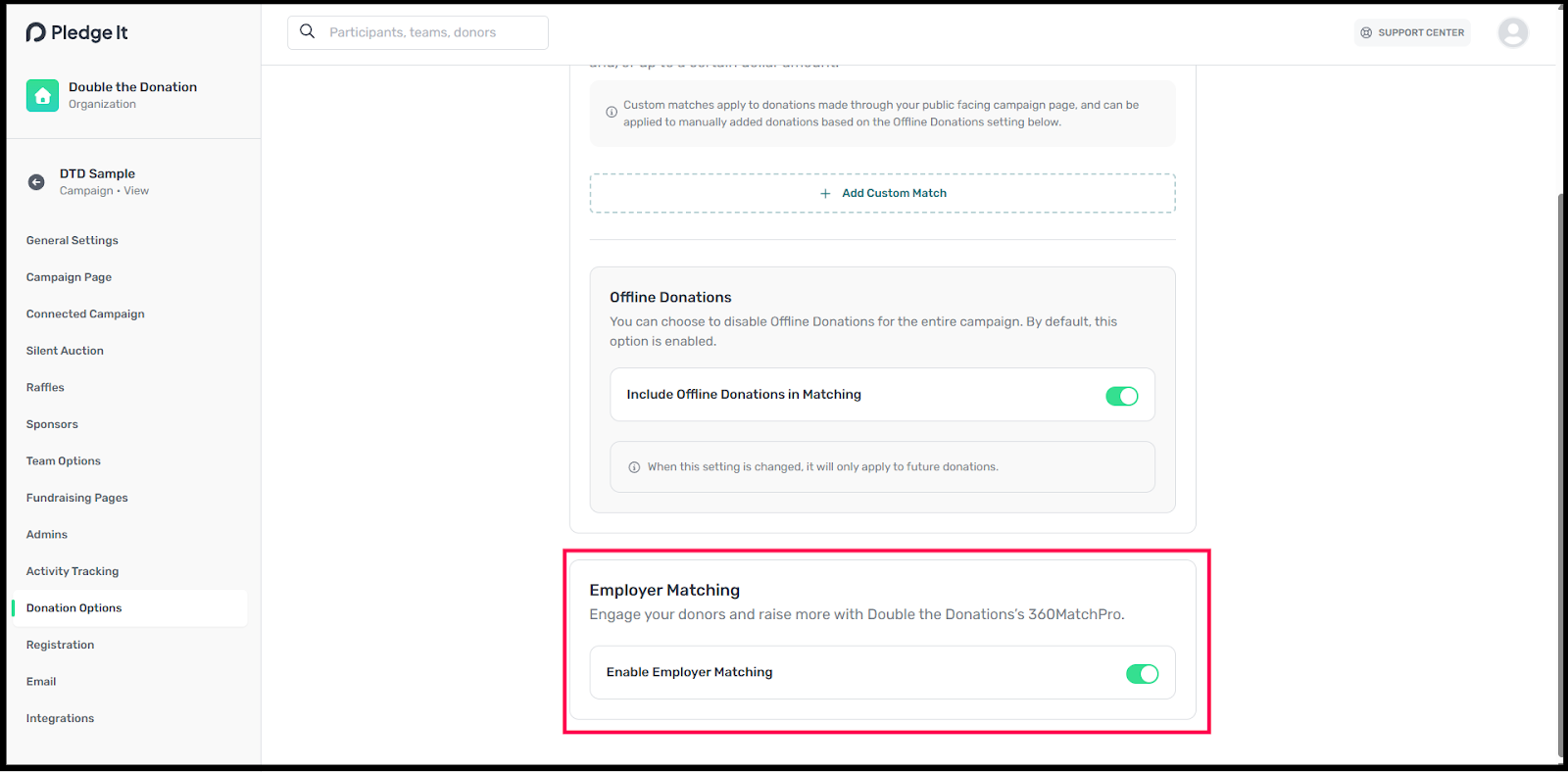Select Activity Tracking menu item
1568x772 pixels.
pyautogui.click(x=73, y=571)
